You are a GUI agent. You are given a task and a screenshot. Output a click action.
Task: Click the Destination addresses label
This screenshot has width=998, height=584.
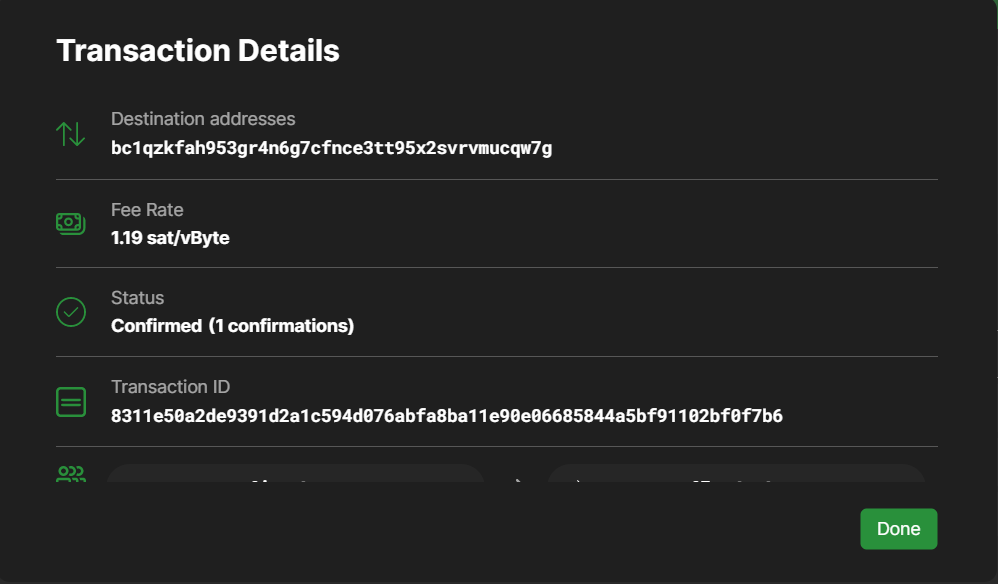coord(203,119)
